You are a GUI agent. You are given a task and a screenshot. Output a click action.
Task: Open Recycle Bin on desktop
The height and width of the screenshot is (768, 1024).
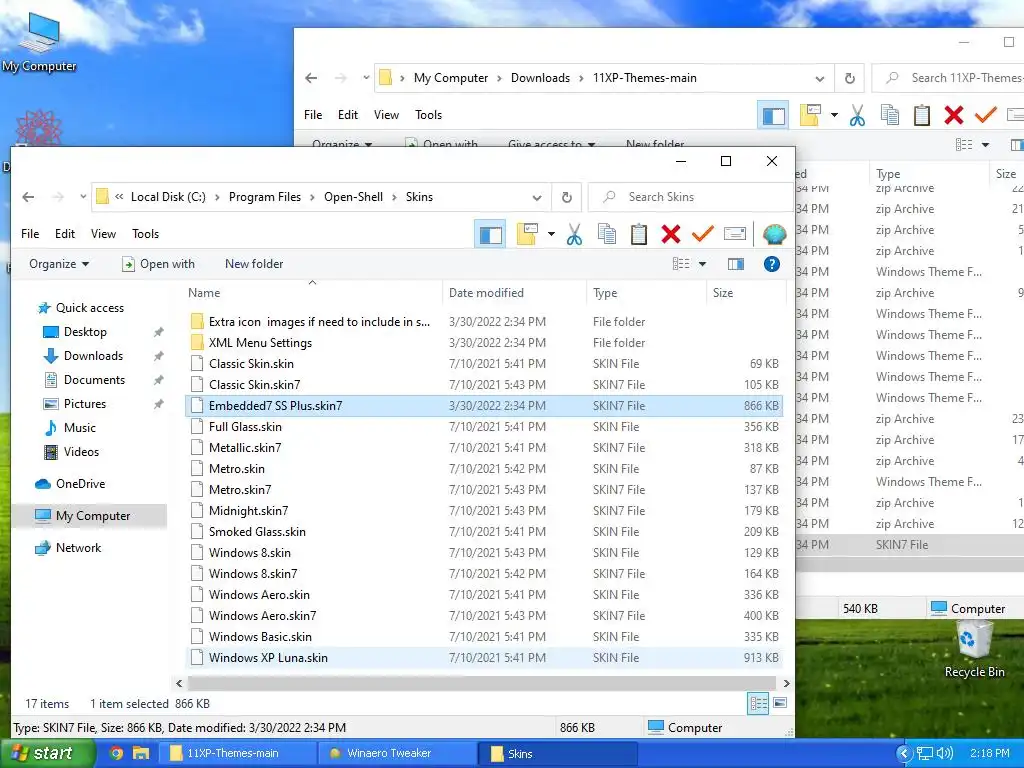pos(974,649)
